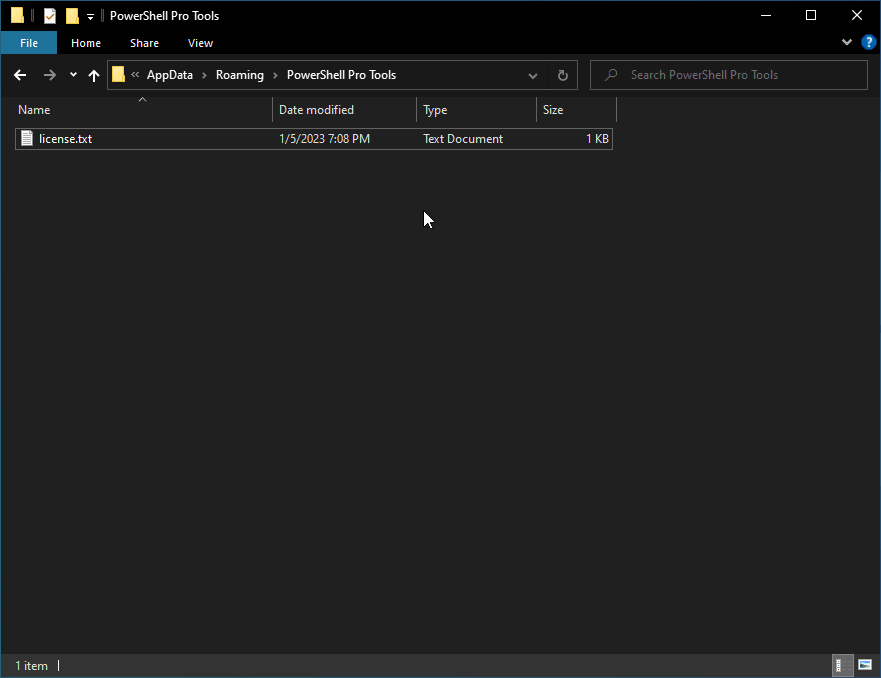Click the address bar folder icon
The height and width of the screenshot is (678, 881).
(119, 75)
